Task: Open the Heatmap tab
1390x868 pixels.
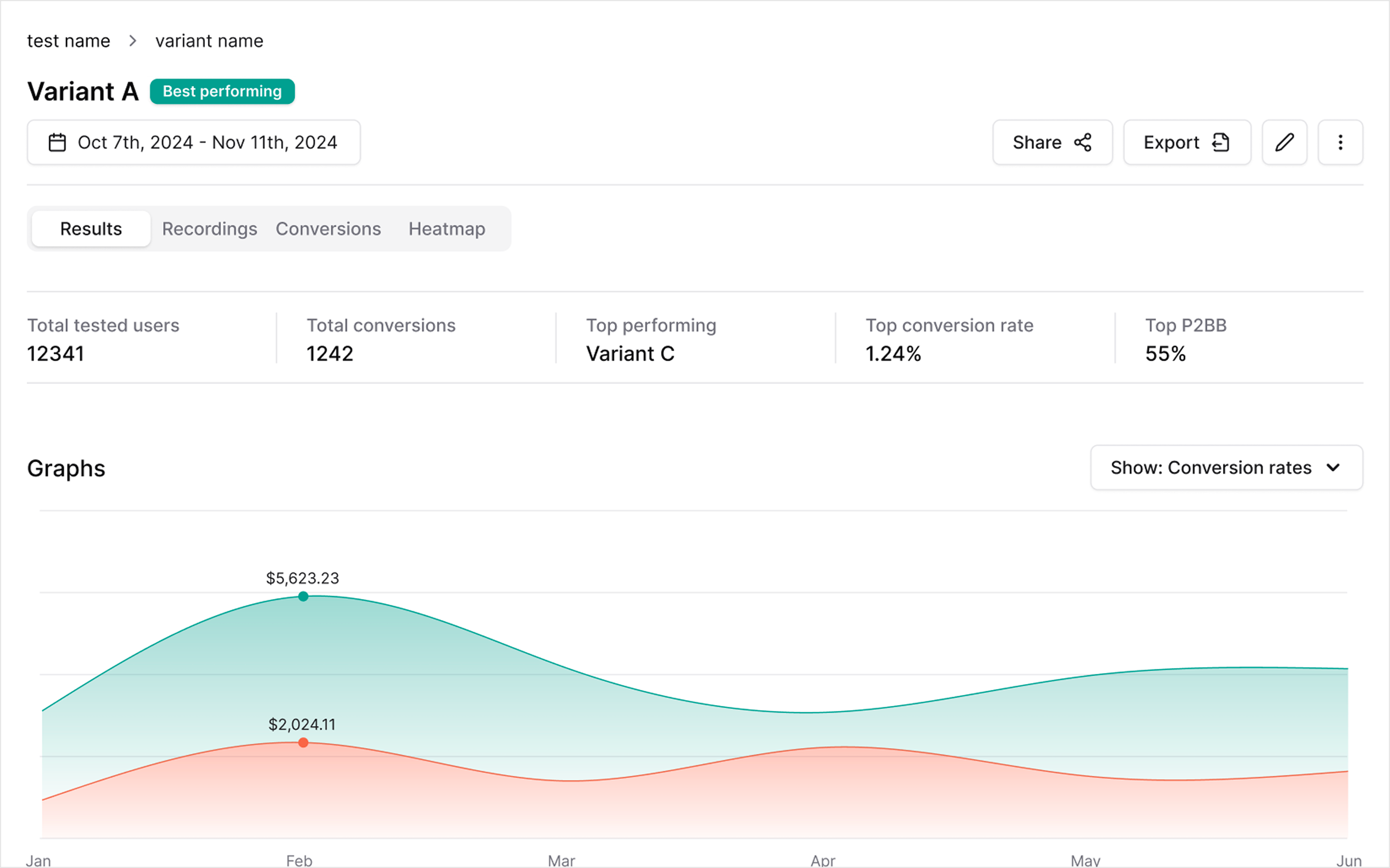Action: pyautogui.click(x=447, y=229)
